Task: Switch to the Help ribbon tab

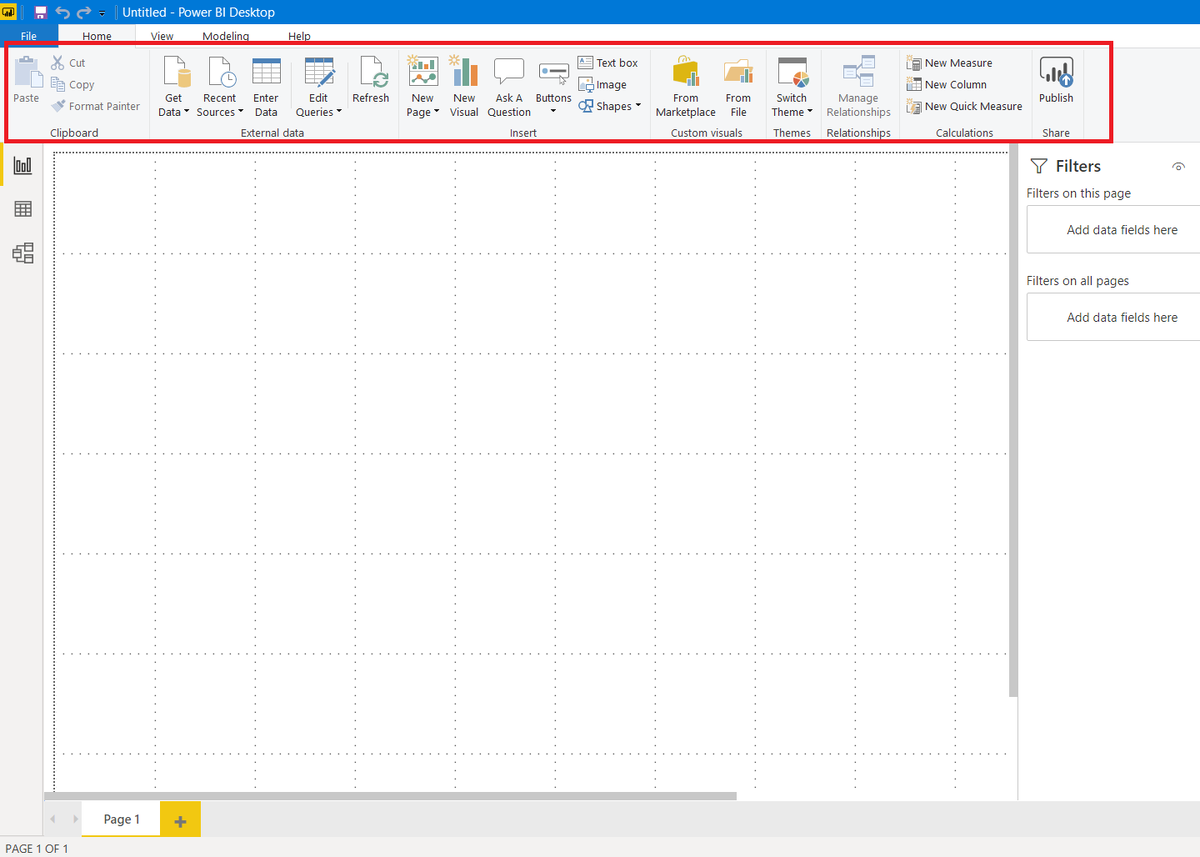Action: 299,36
